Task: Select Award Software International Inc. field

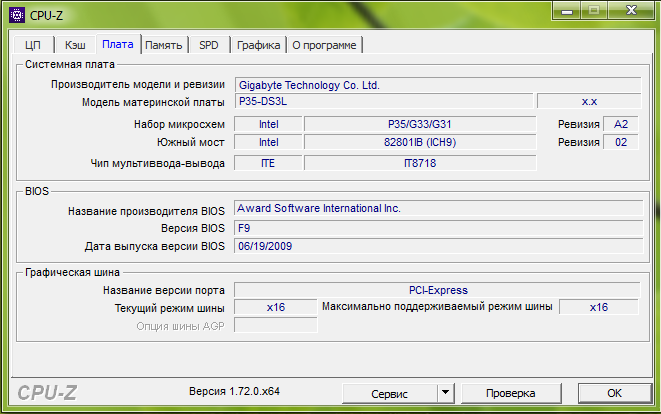Action: click(x=438, y=208)
